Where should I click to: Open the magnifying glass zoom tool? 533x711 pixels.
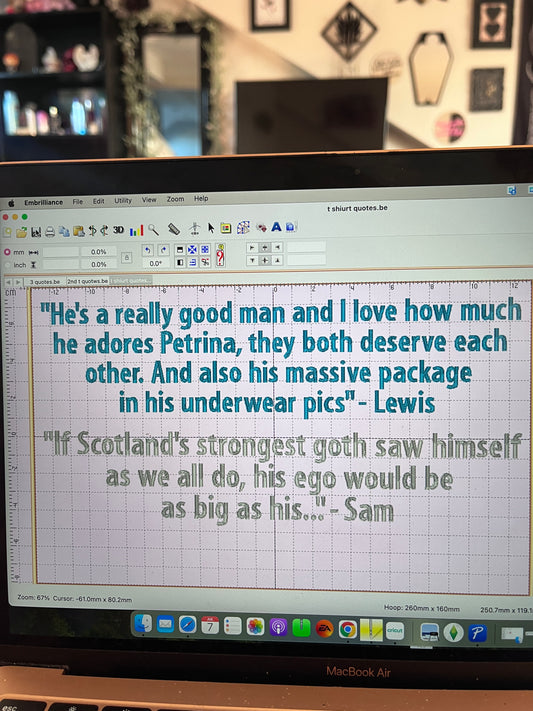[153, 230]
